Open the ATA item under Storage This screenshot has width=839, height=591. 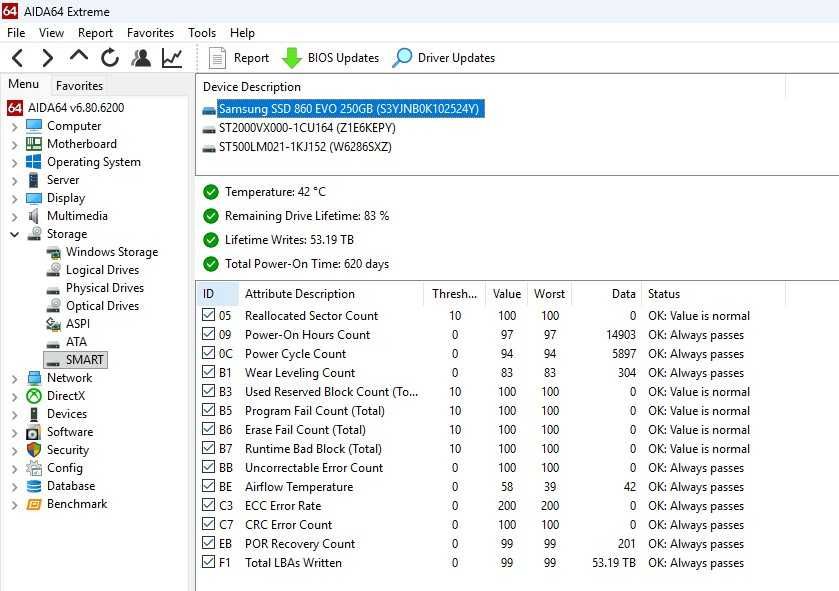[x=76, y=342]
